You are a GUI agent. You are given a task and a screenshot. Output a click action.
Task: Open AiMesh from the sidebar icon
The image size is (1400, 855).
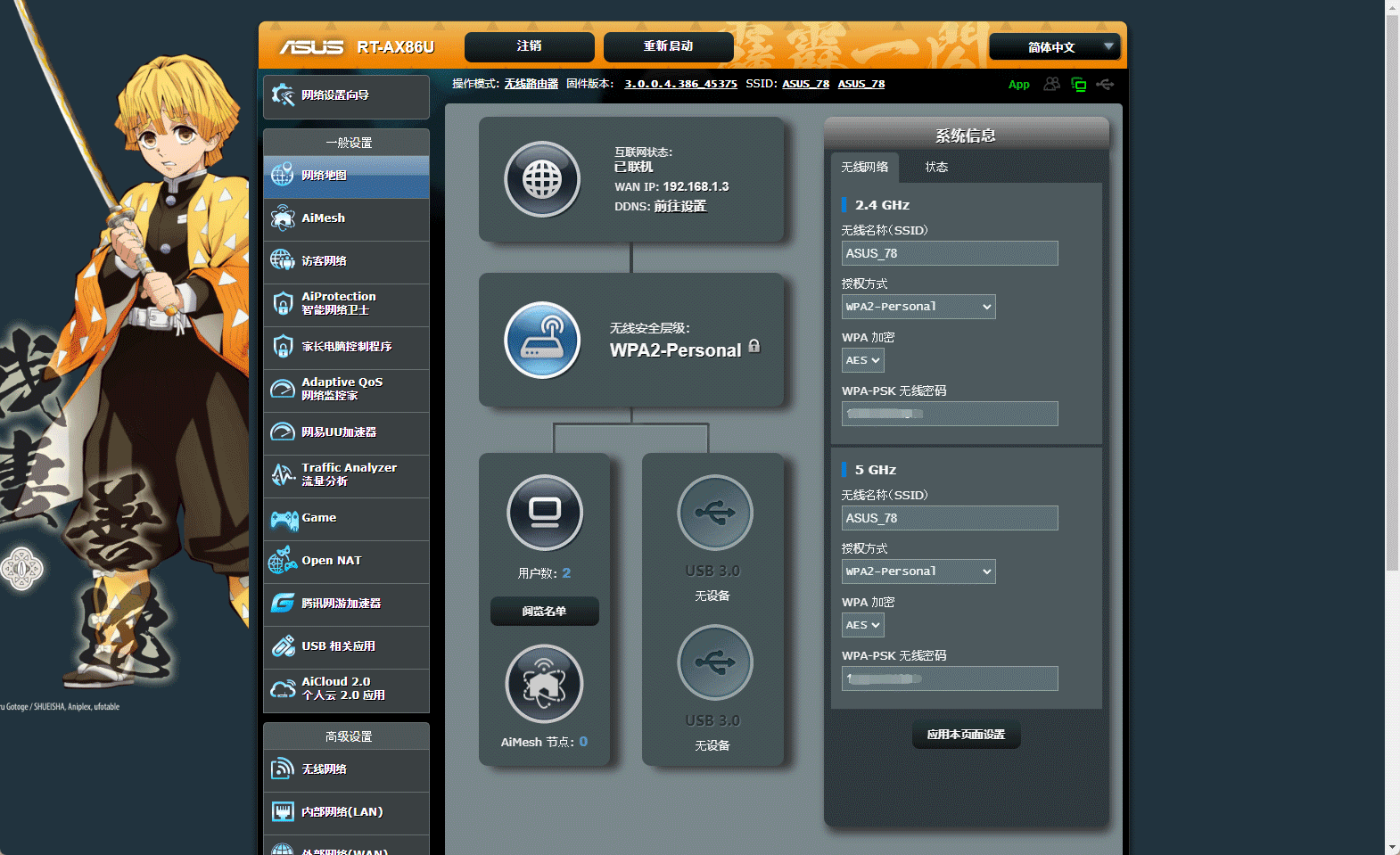(x=283, y=218)
